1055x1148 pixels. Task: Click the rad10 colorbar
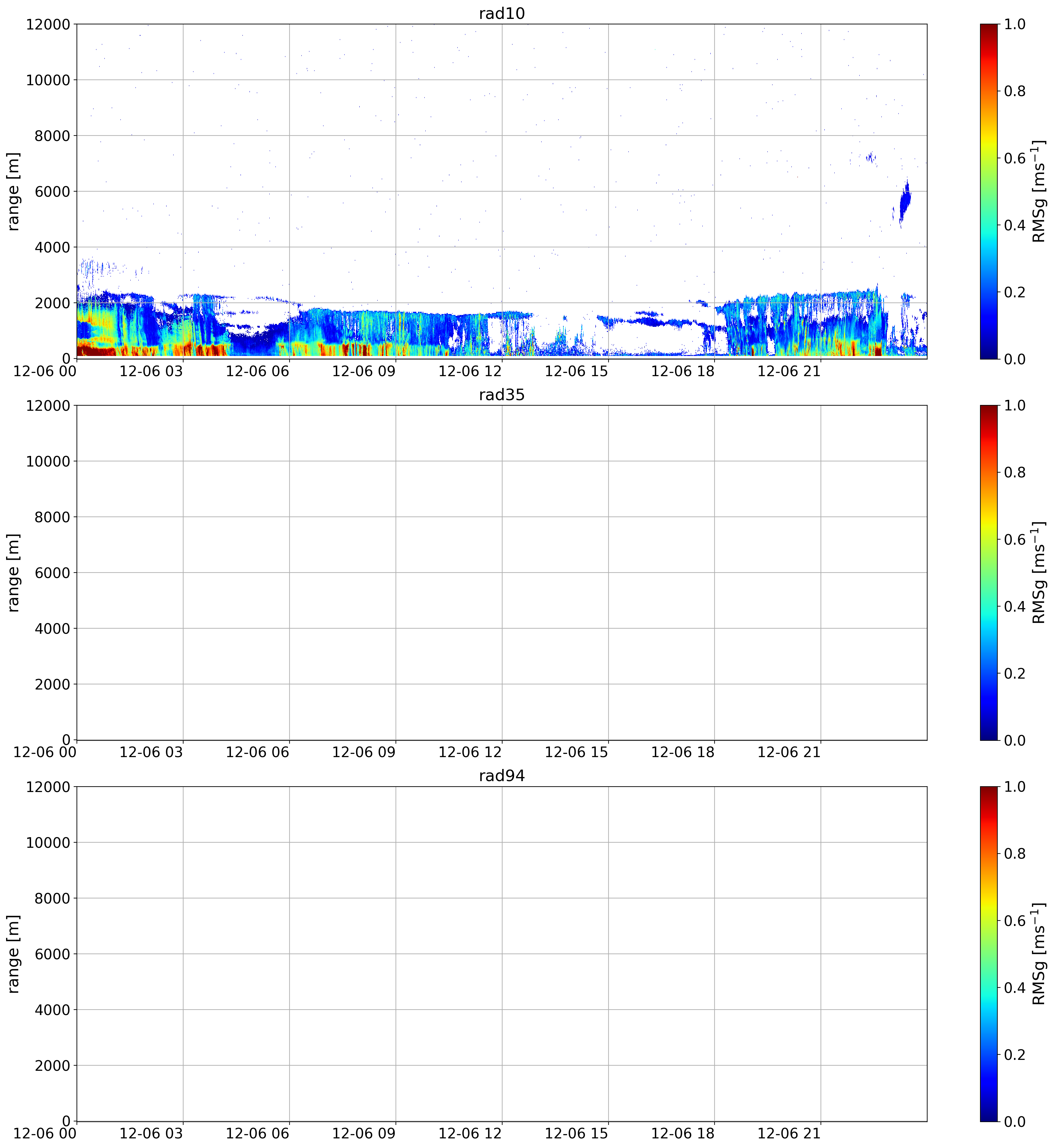tap(989, 191)
